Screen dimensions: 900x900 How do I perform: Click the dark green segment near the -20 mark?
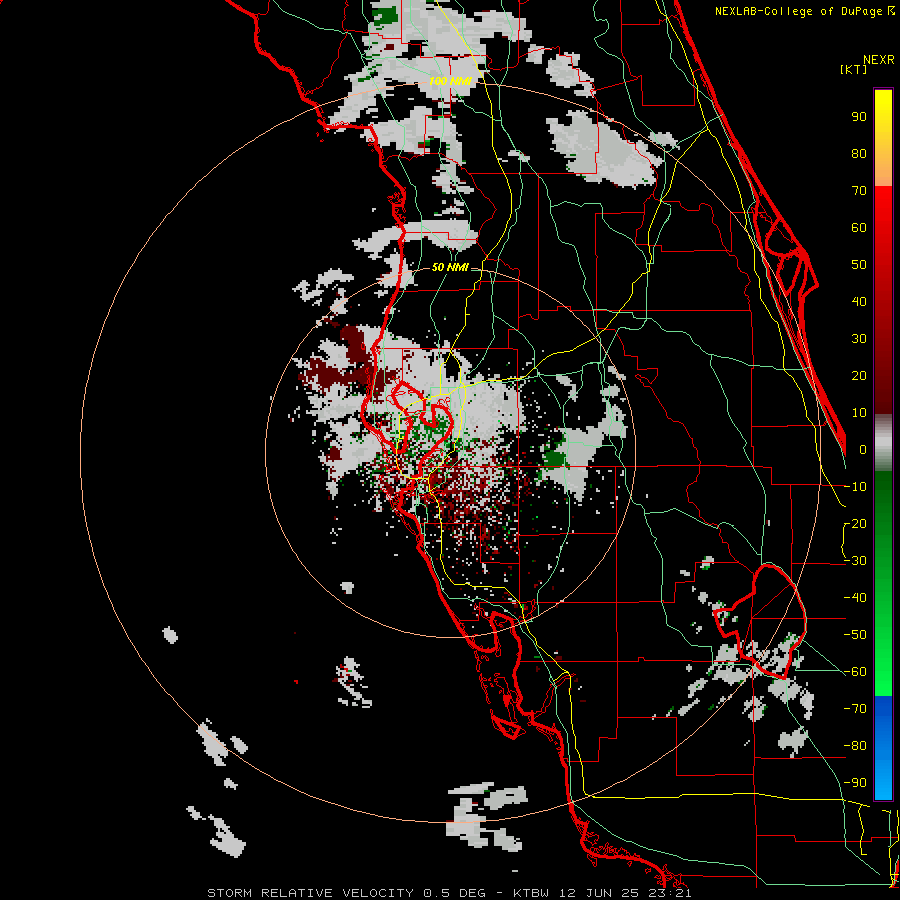883,517
